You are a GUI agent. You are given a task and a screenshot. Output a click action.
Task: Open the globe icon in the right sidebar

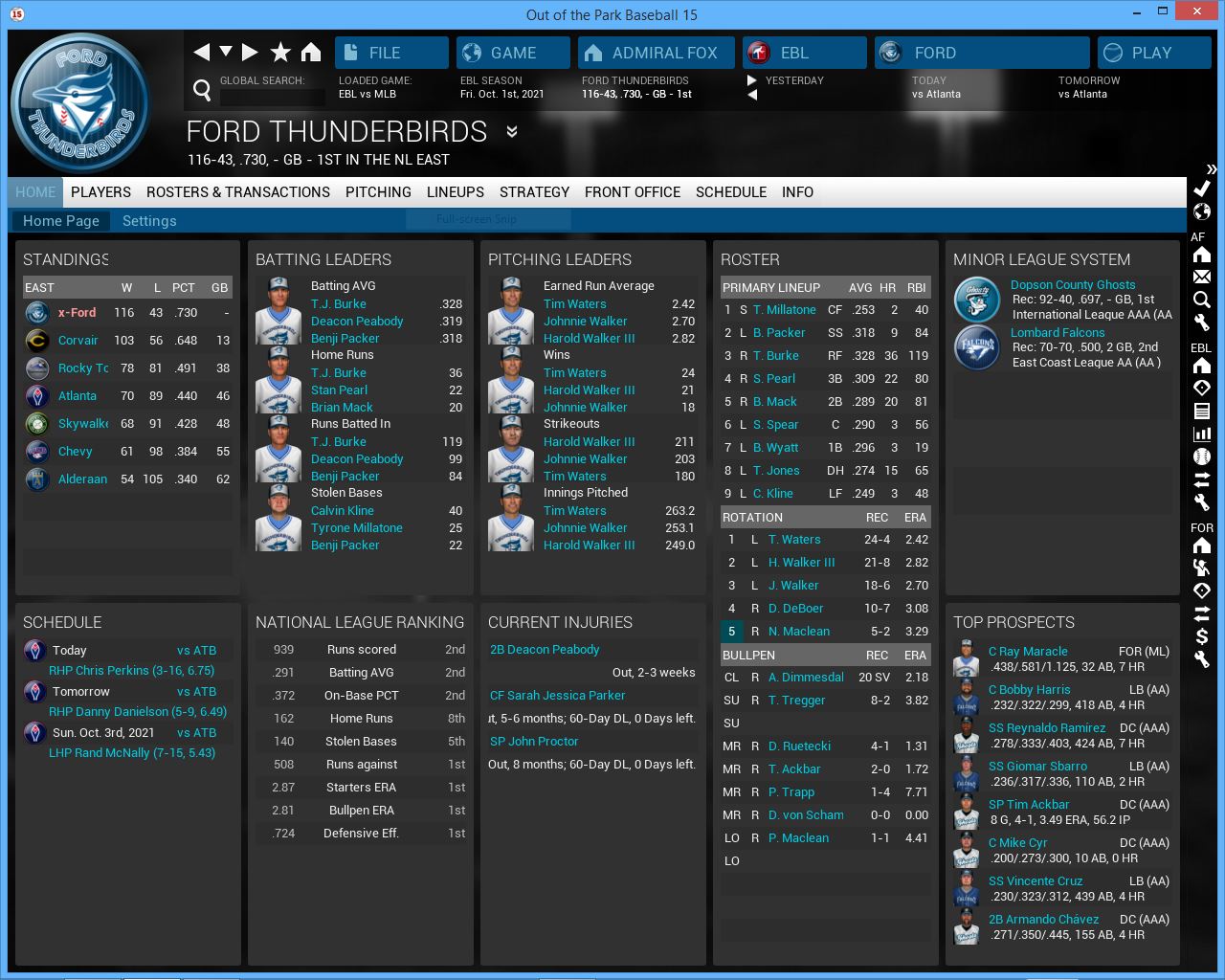1202,212
